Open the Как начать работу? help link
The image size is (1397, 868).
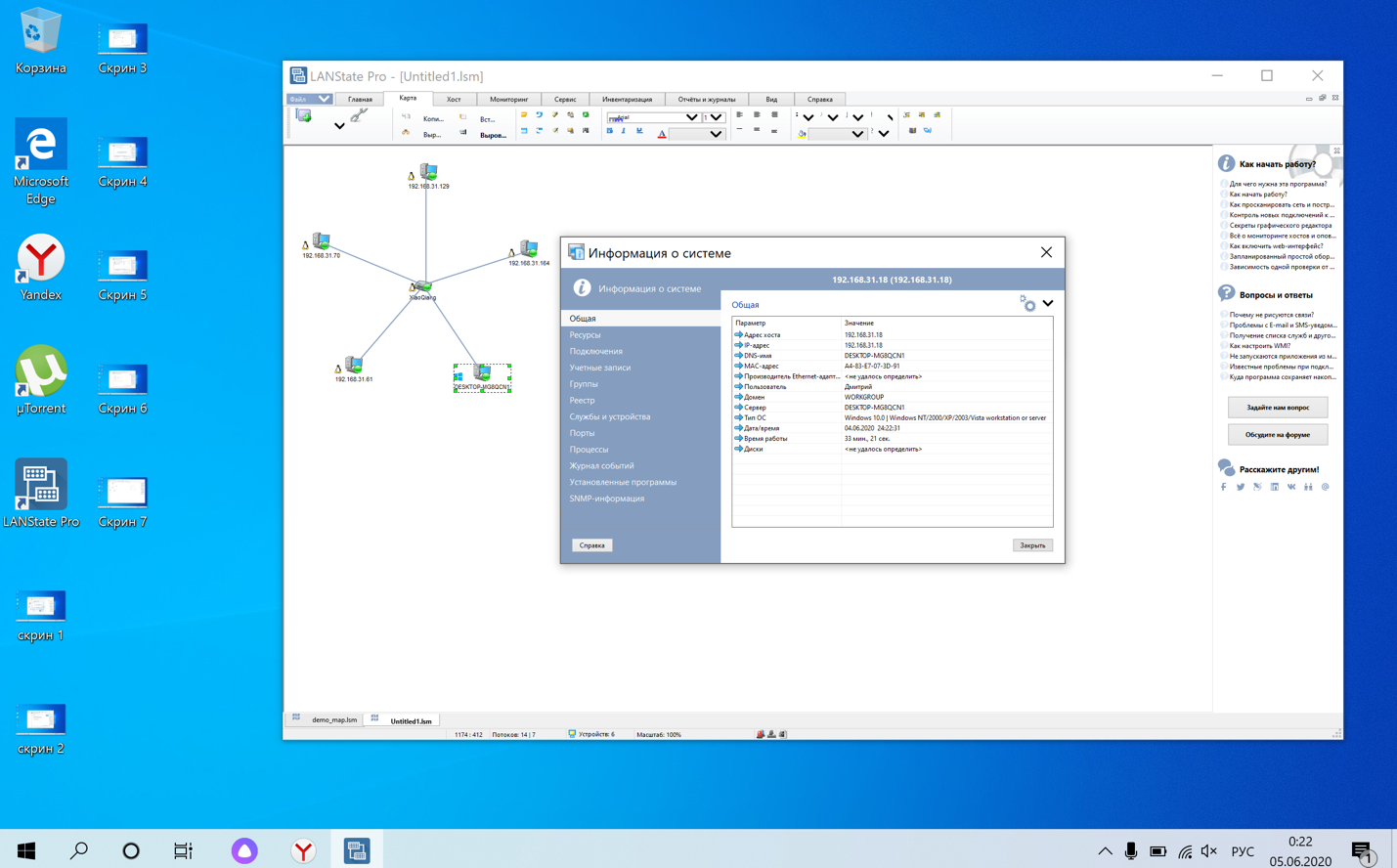point(1258,195)
